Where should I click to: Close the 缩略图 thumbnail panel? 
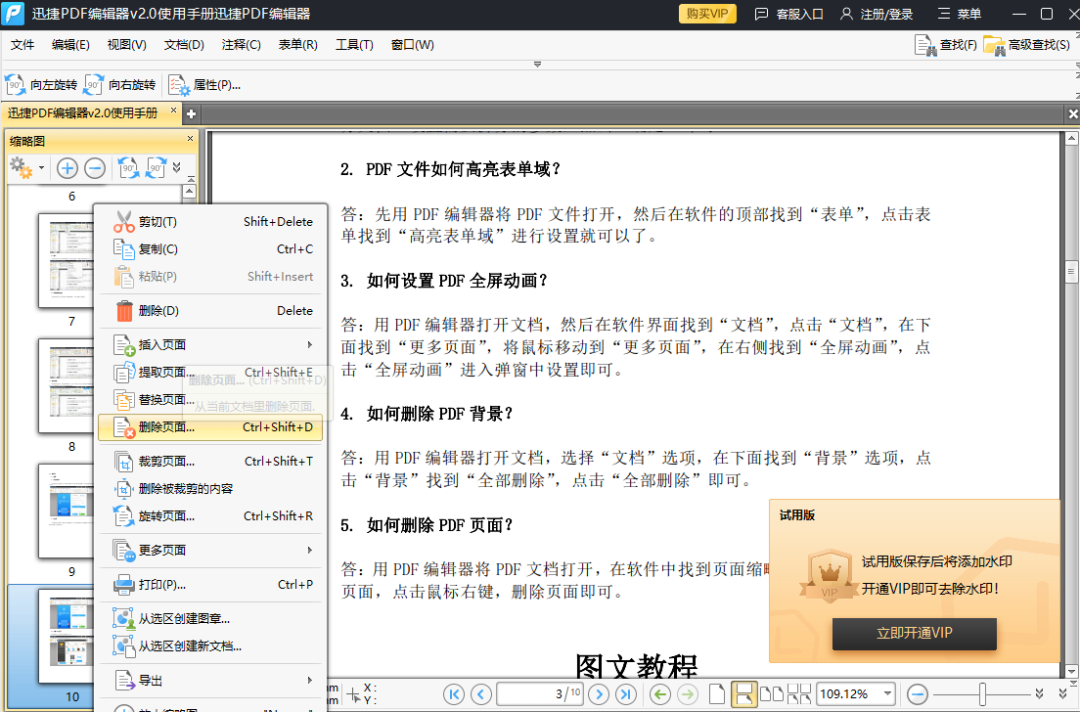pyautogui.click(x=190, y=139)
